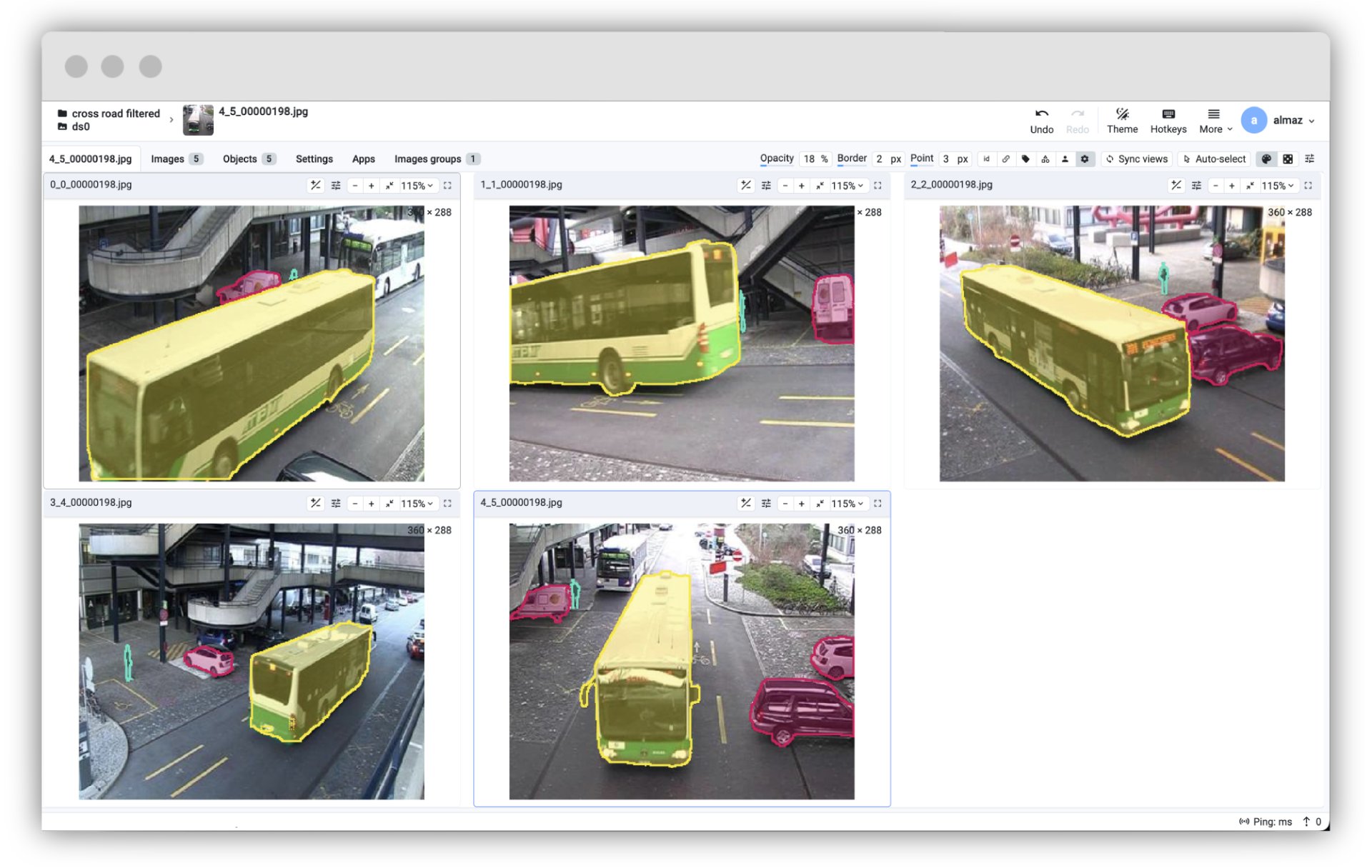Select the color palette view mode icon
This screenshot has width=1372, height=868.
(1266, 159)
